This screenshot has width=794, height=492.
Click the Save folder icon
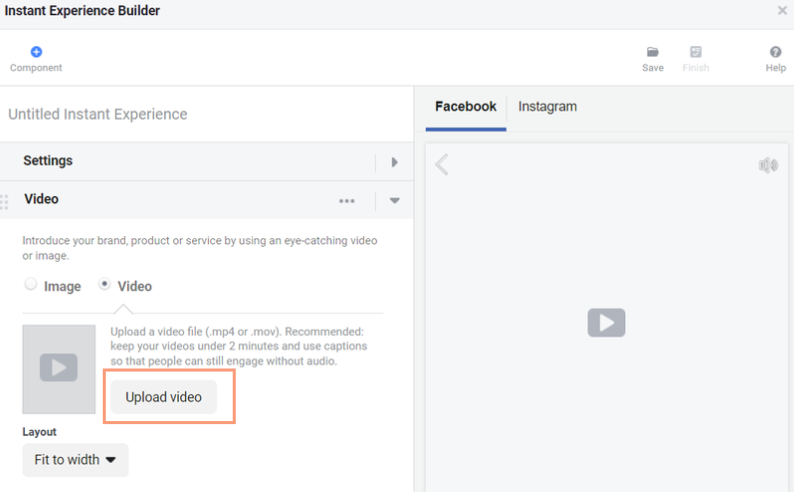click(653, 52)
